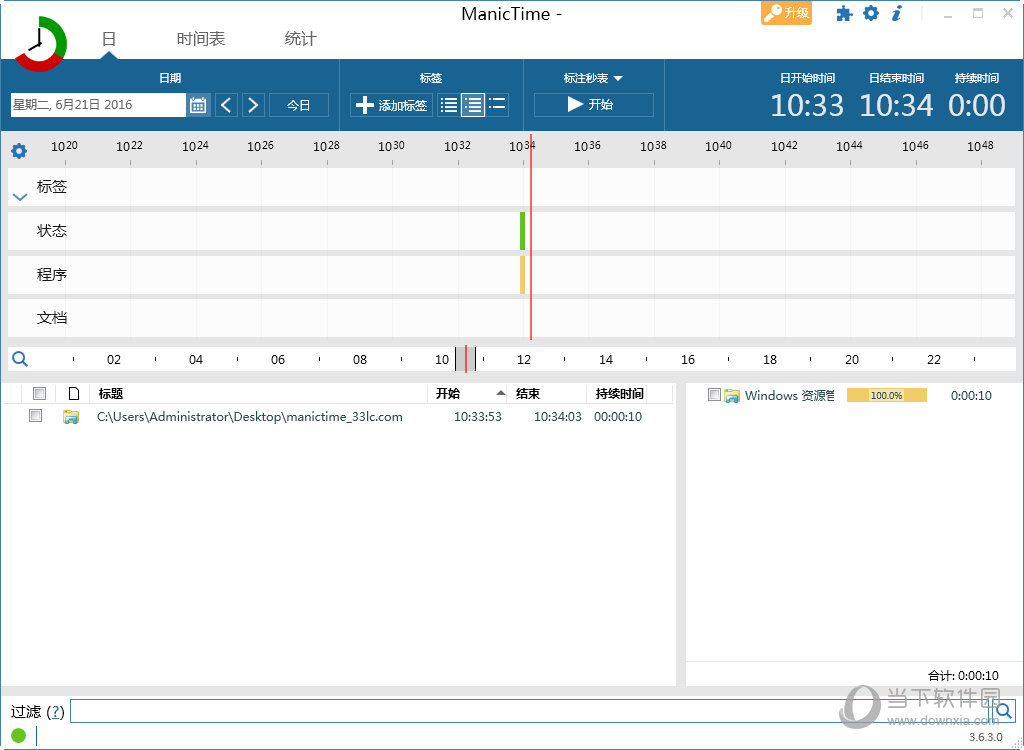Open the filter help (?) link
The height and width of the screenshot is (750, 1024).
click(x=56, y=711)
